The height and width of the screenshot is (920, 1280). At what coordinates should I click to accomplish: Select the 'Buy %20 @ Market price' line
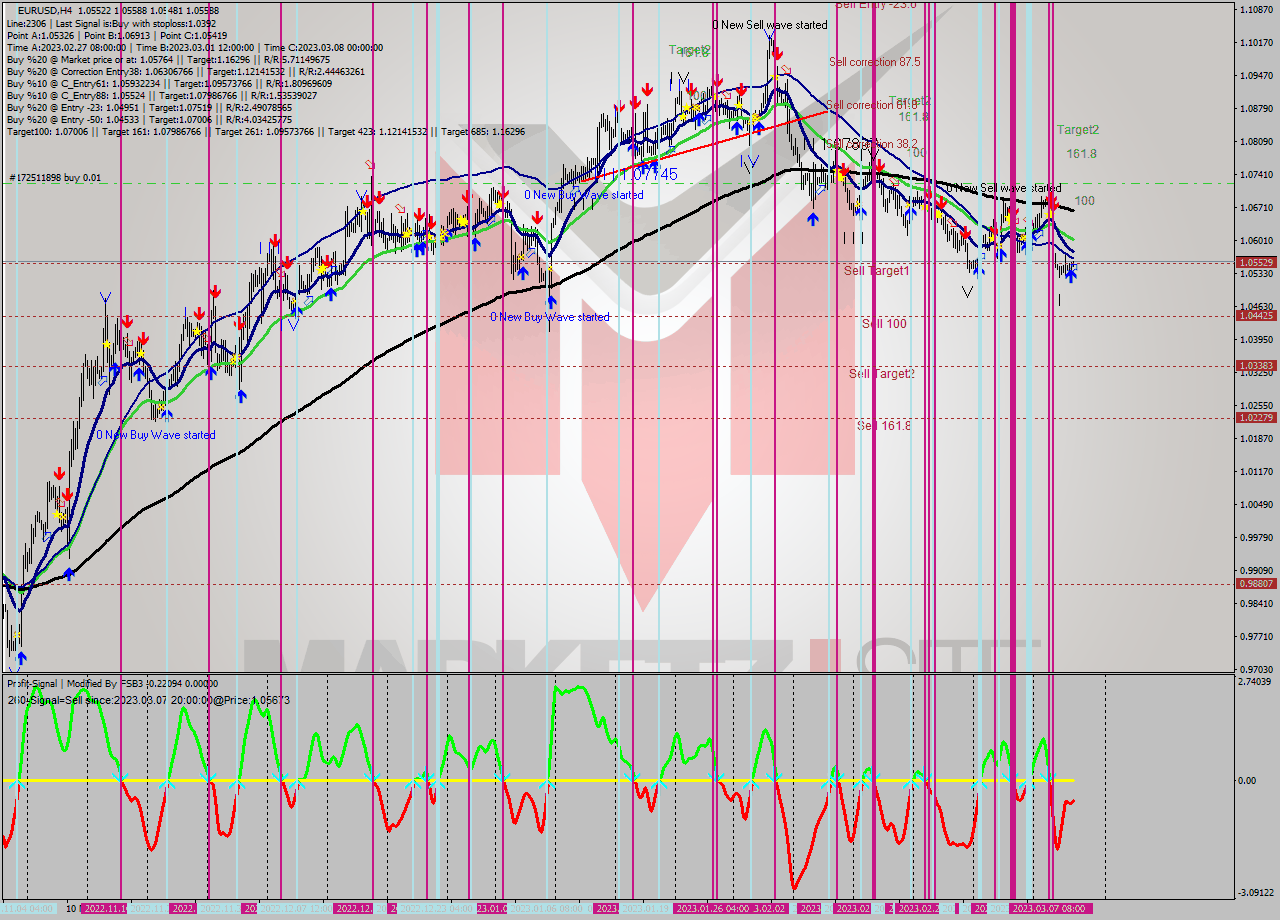click(168, 59)
